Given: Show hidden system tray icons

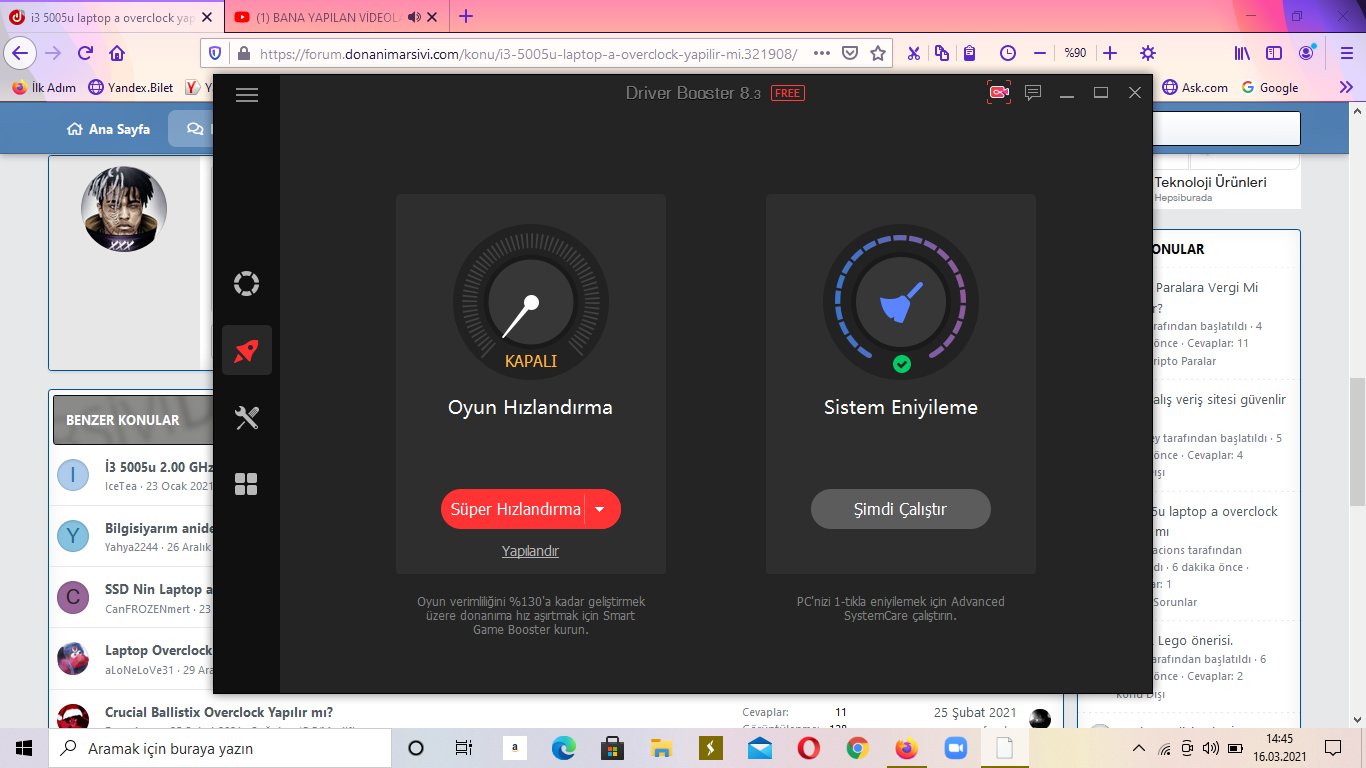Looking at the screenshot, I should coord(1139,748).
